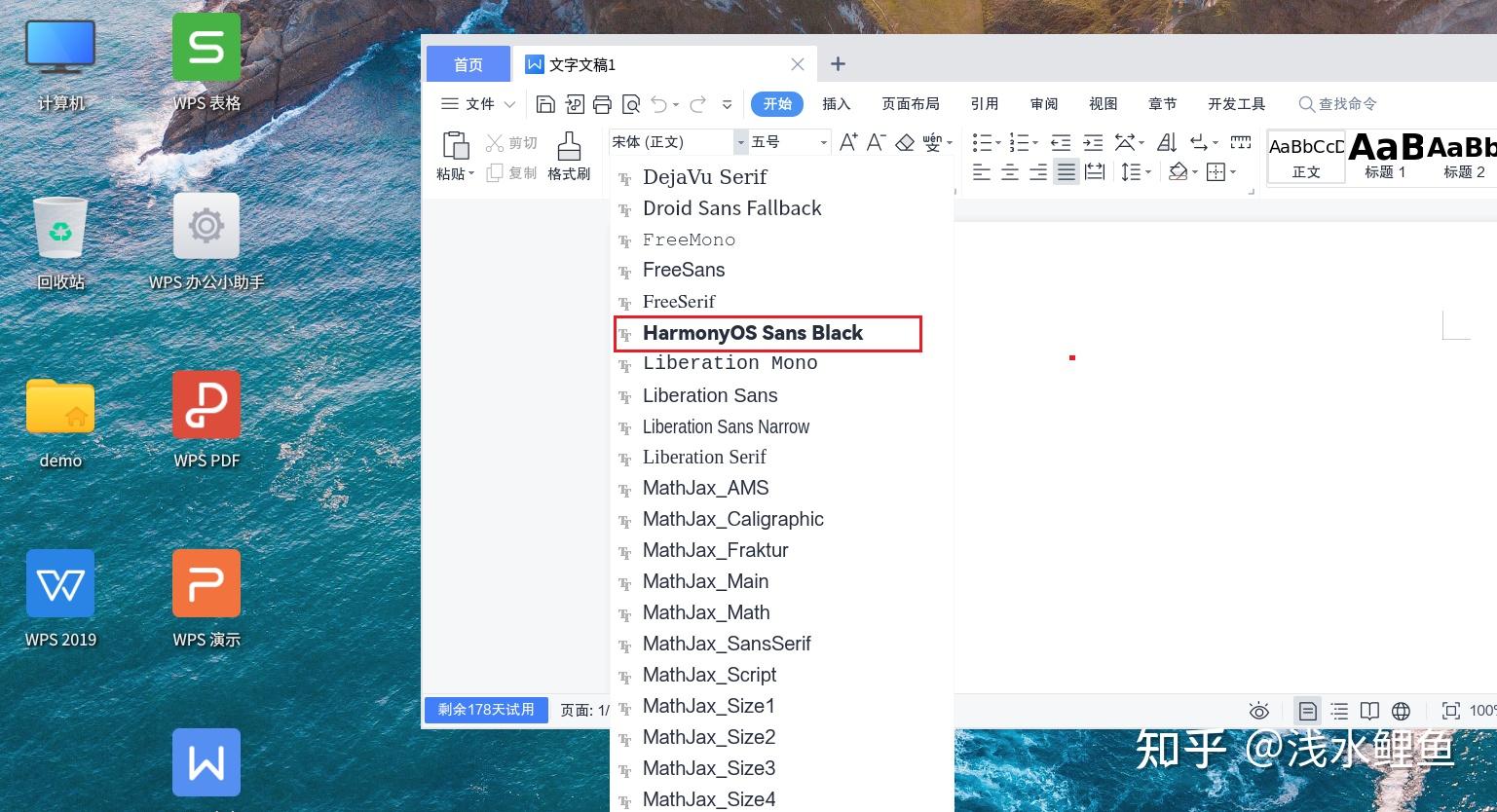
Task: Click the Sort icon
Action: (x=1167, y=143)
